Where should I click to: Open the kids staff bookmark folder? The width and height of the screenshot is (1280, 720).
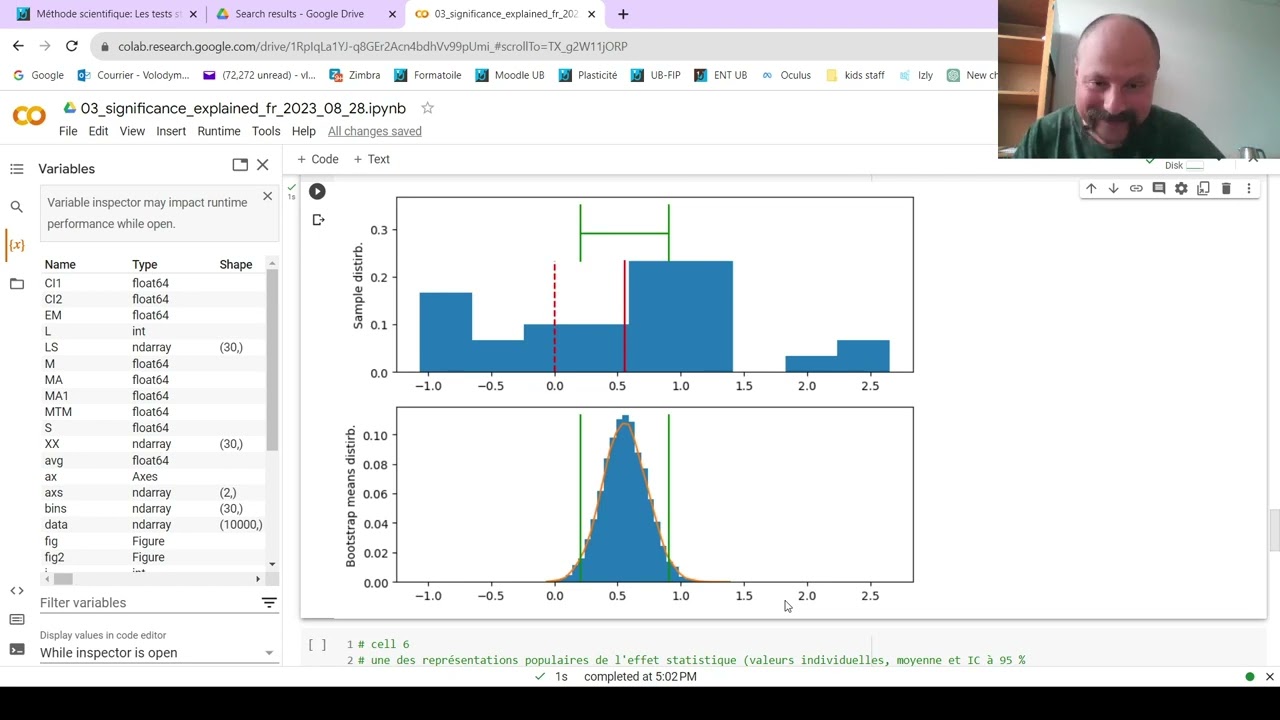[855, 75]
